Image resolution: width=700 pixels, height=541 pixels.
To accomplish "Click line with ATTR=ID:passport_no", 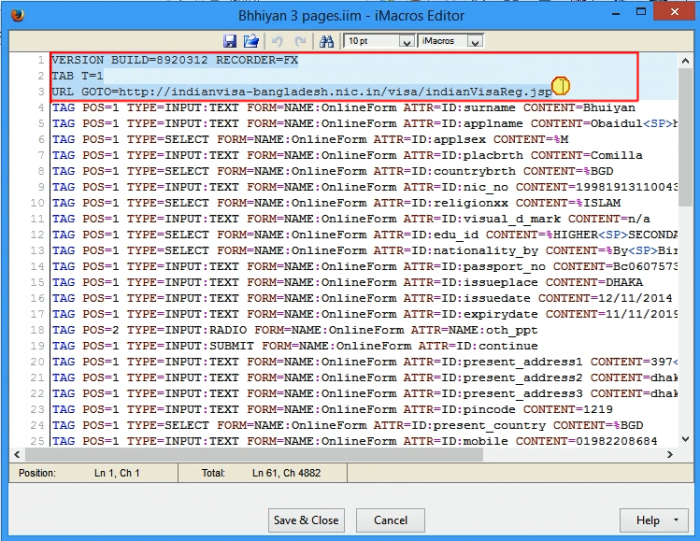I will point(364,266).
